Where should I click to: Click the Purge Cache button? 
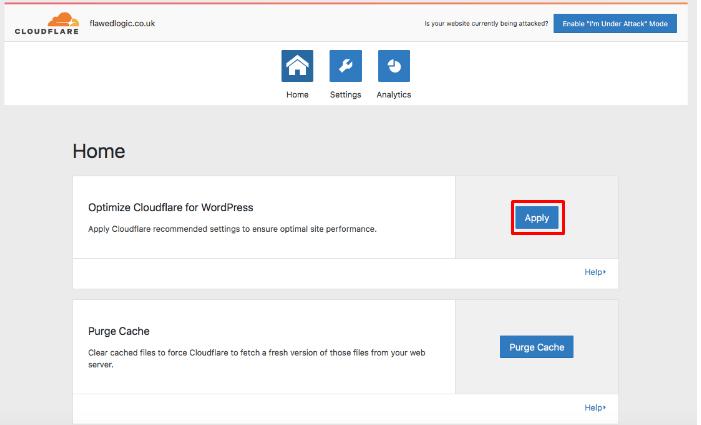pos(536,347)
